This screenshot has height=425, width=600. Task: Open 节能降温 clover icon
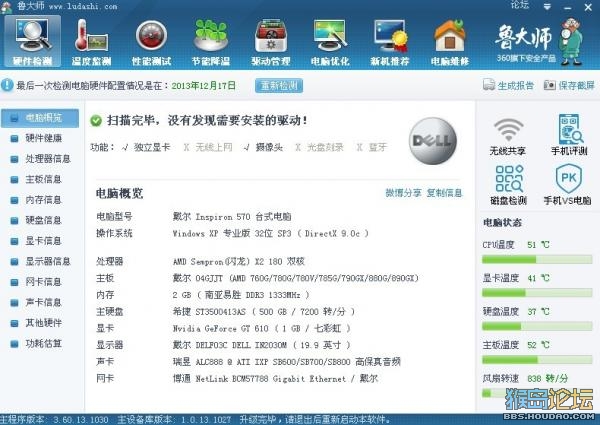[x=211, y=41]
